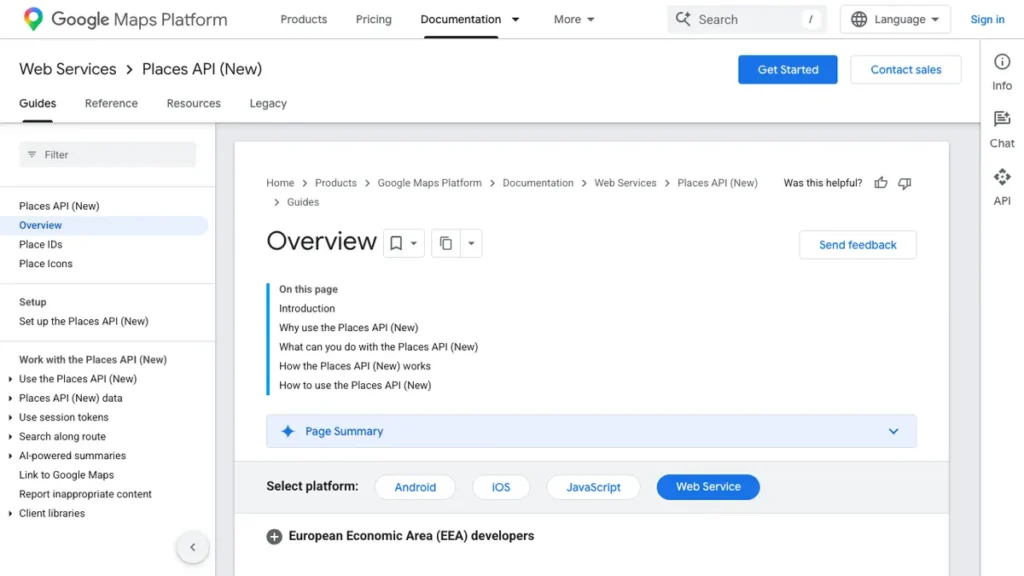Open bookmark dropdown arrow next to Overview
The height and width of the screenshot is (576, 1024).
pyautogui.click(x=413, y=244)
